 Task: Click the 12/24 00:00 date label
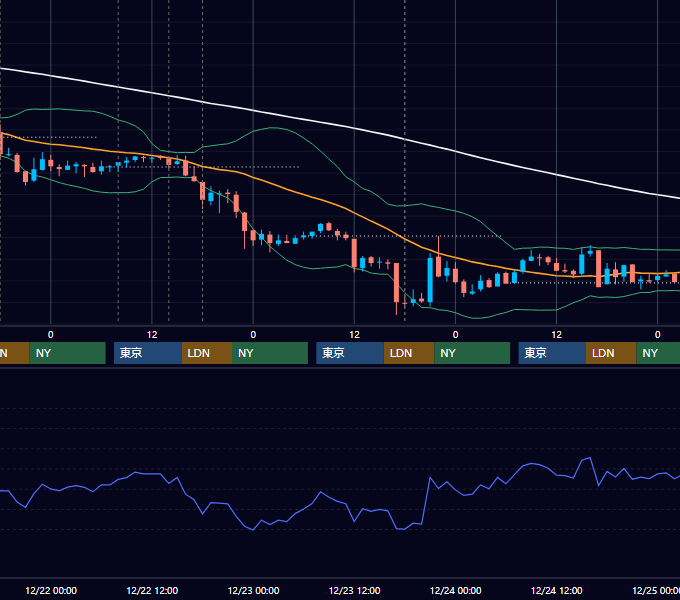[x=455, y=590]
